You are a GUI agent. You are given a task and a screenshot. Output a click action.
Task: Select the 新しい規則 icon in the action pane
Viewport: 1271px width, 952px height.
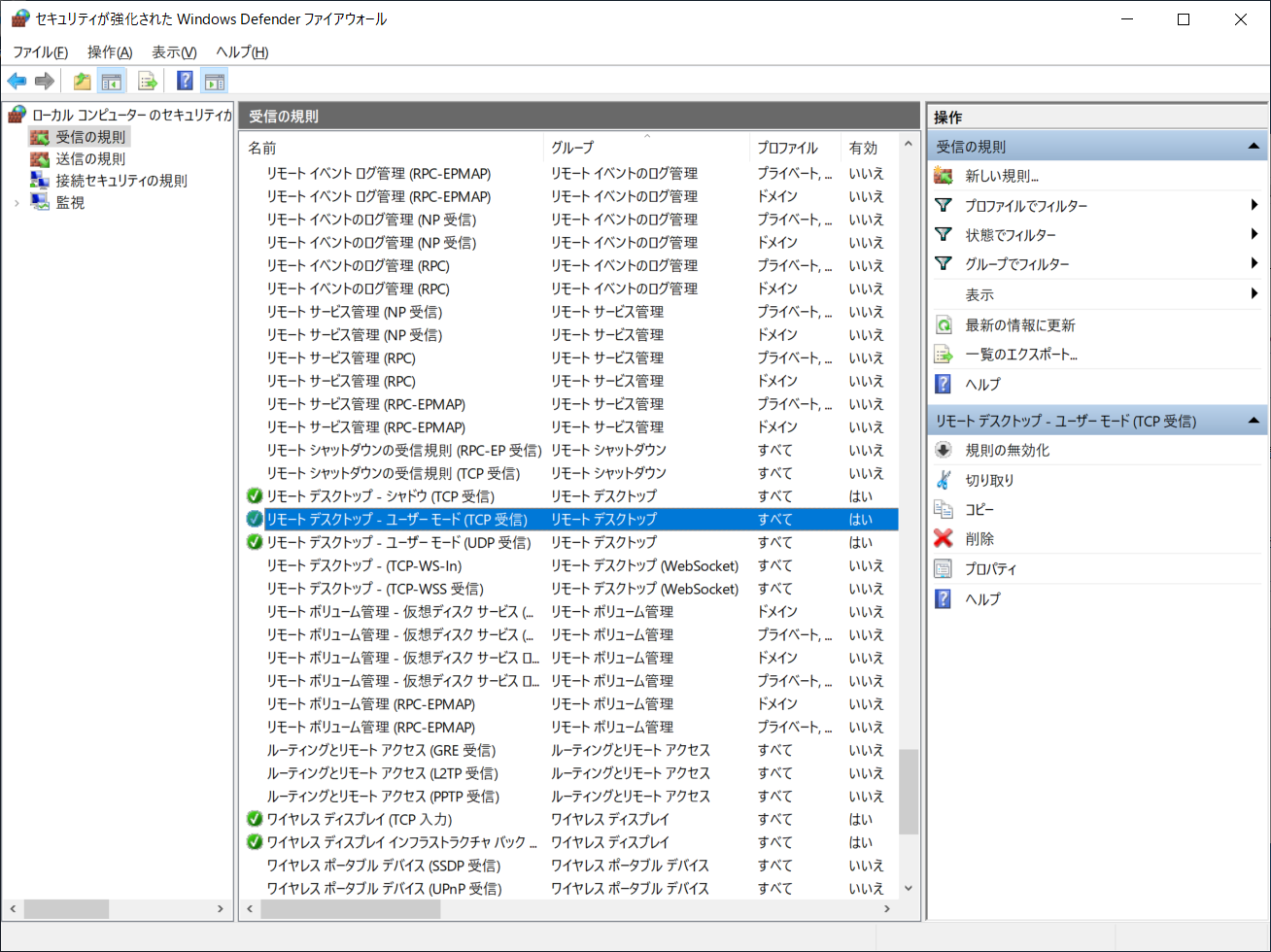point(944,175)
